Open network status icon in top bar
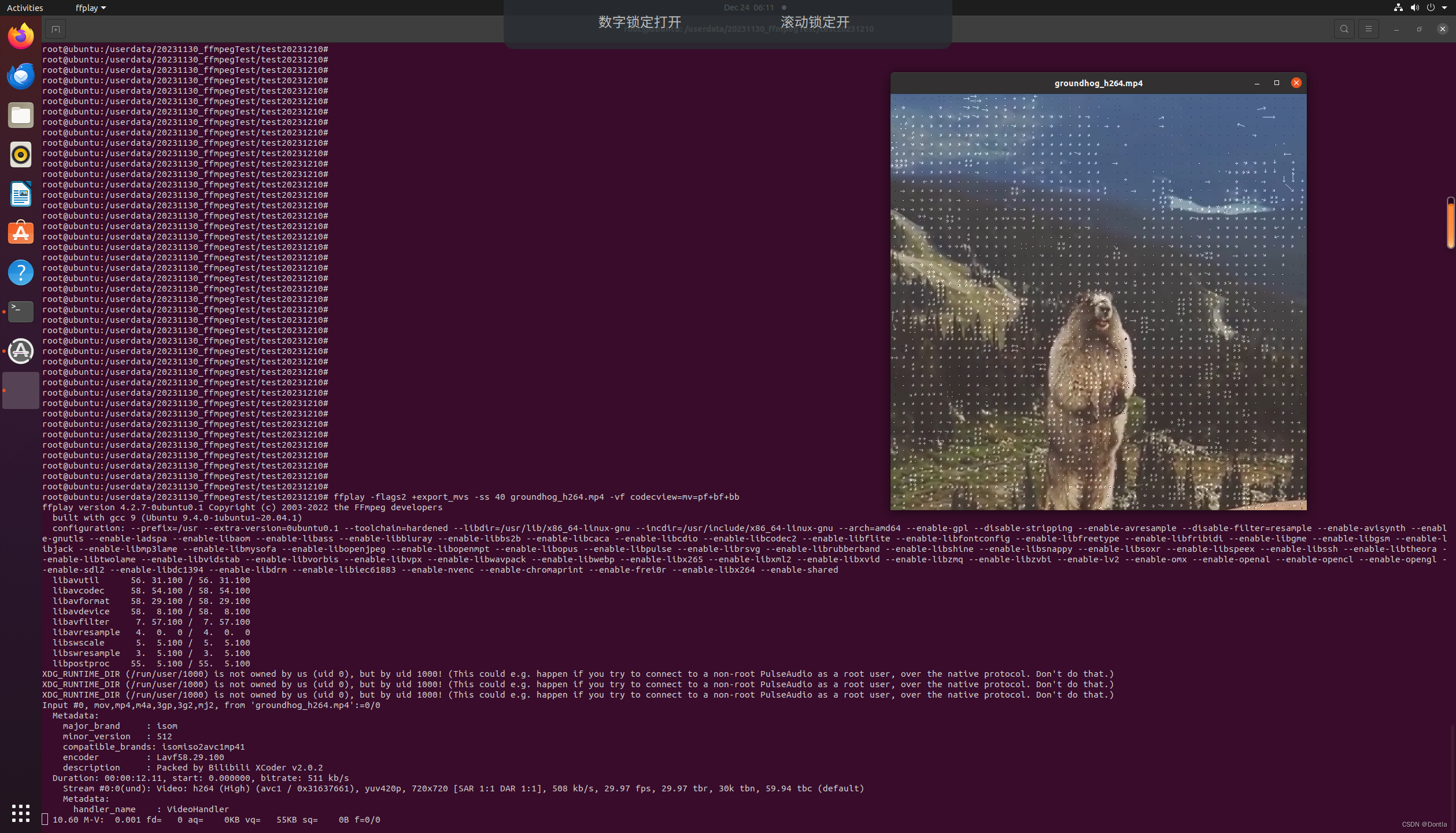Screen dimensions: 1456x833 (1398, 8)
